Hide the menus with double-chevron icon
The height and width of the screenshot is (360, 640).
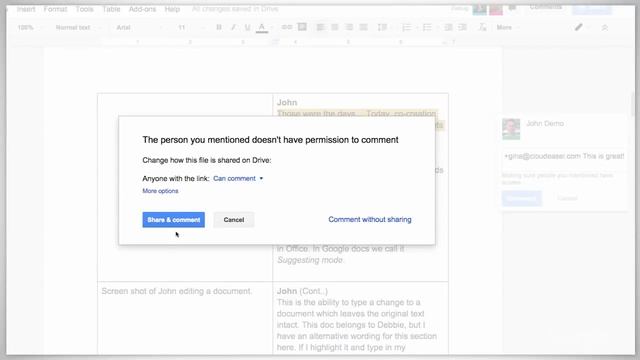tap(605, 28)
